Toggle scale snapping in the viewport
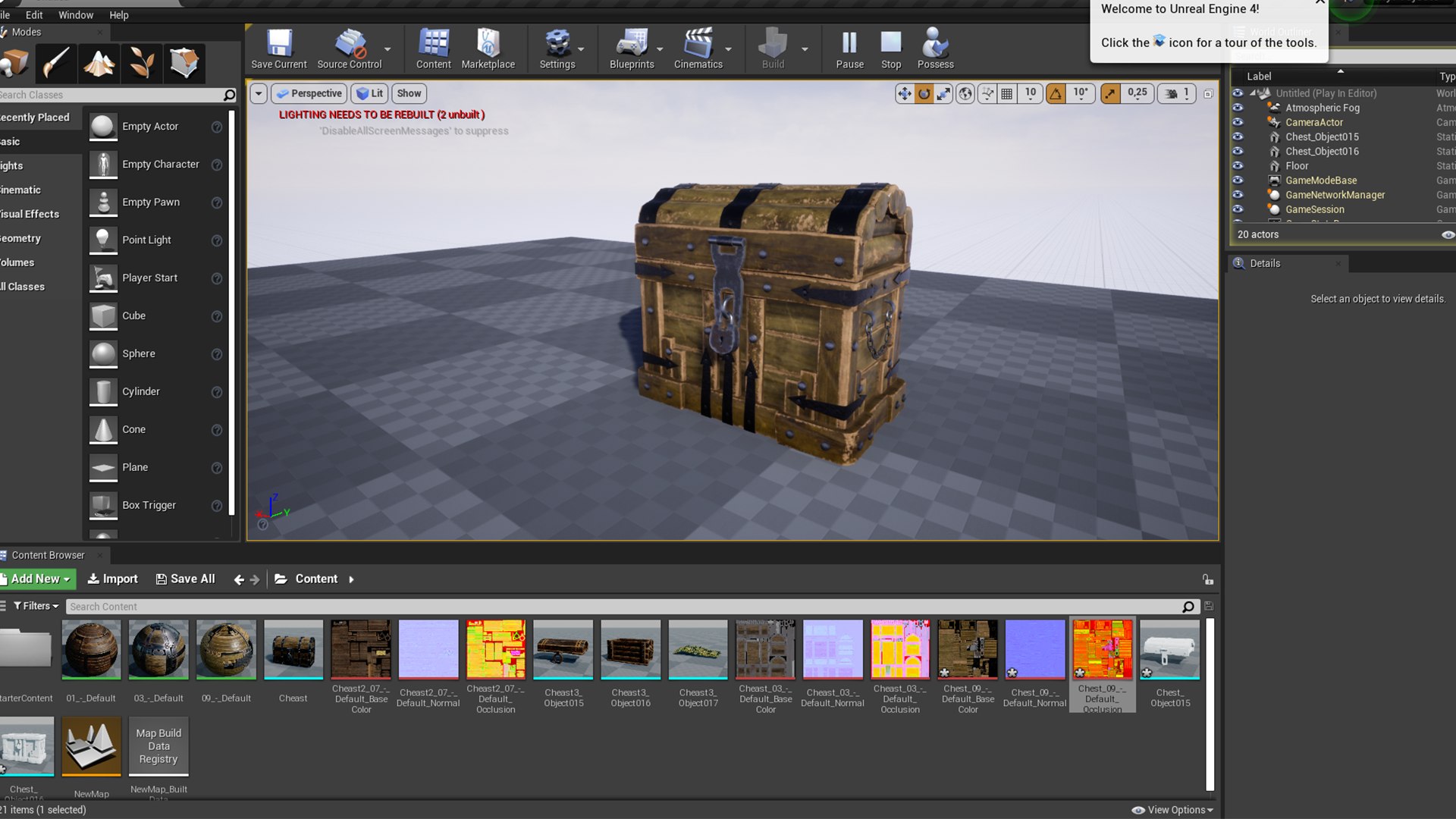1456x819 pixels. click(x=1110, y=93)
